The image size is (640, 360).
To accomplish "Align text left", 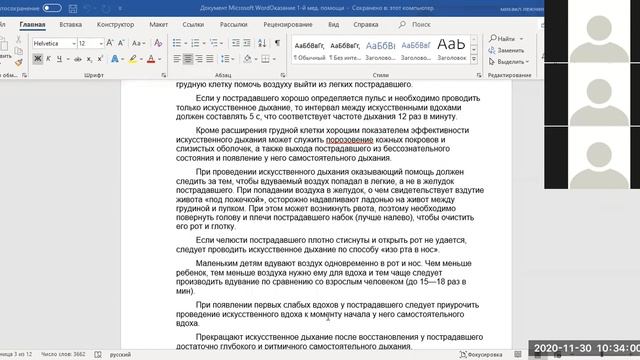I will click(x=177, y=59).
